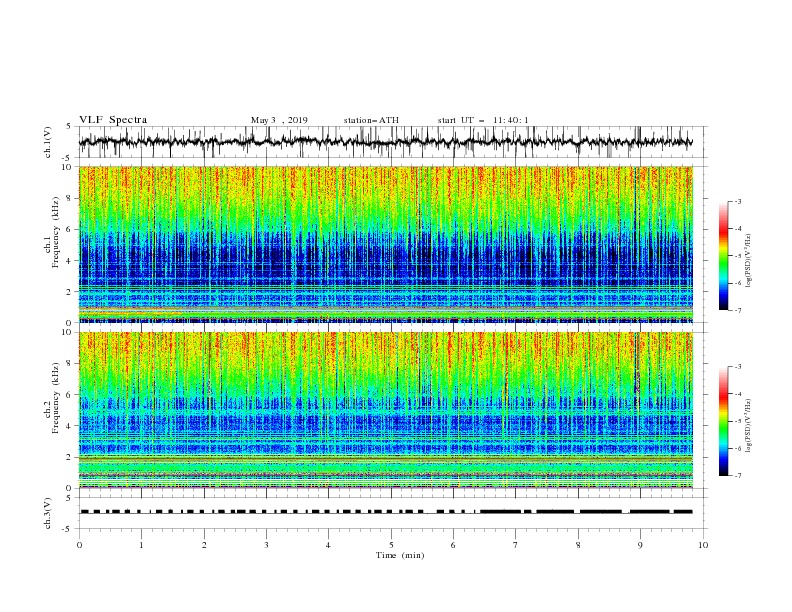Image resolution: width=792 pixels, height=612 pixels.
Task: Click the "2" kHz tick of ch.2 spectrogram
Action: 70,457
